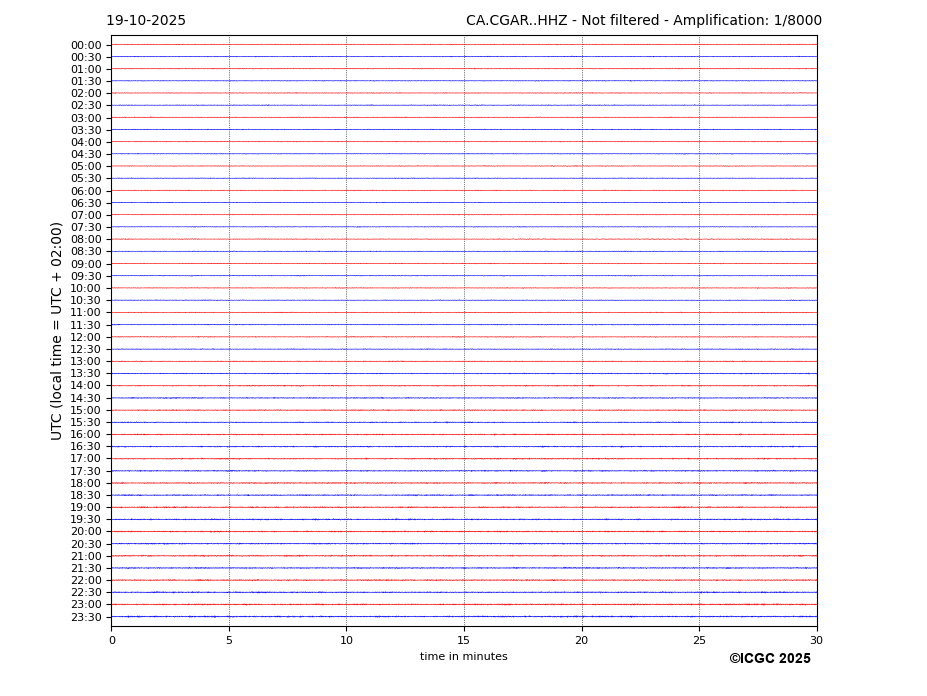Click the 00:00 trace row label
The height and width of the screenshot is (696, 927).
click(x=86, y=45)
